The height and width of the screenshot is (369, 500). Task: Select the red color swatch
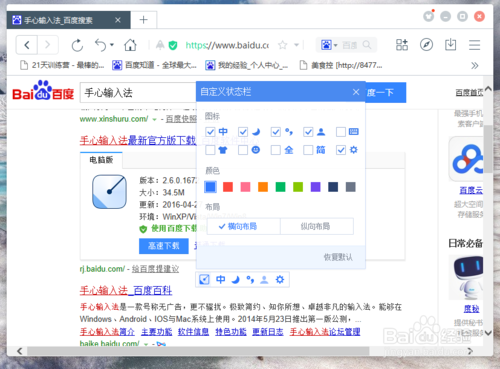coord(228,187)
